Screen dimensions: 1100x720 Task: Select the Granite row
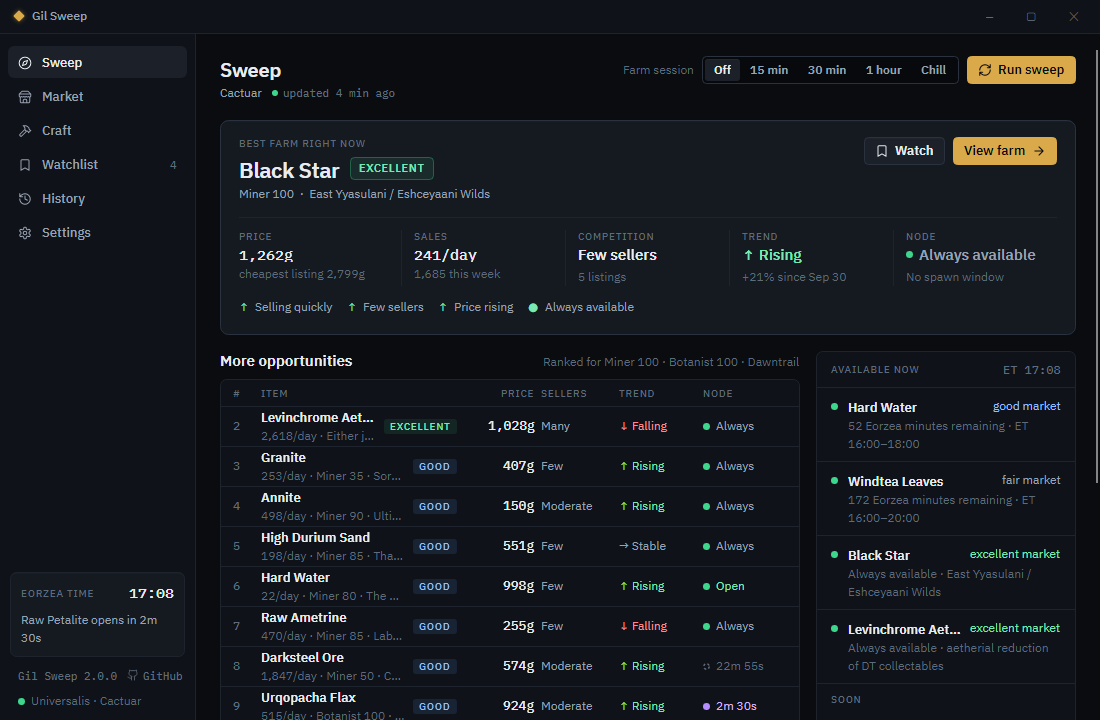510,467
